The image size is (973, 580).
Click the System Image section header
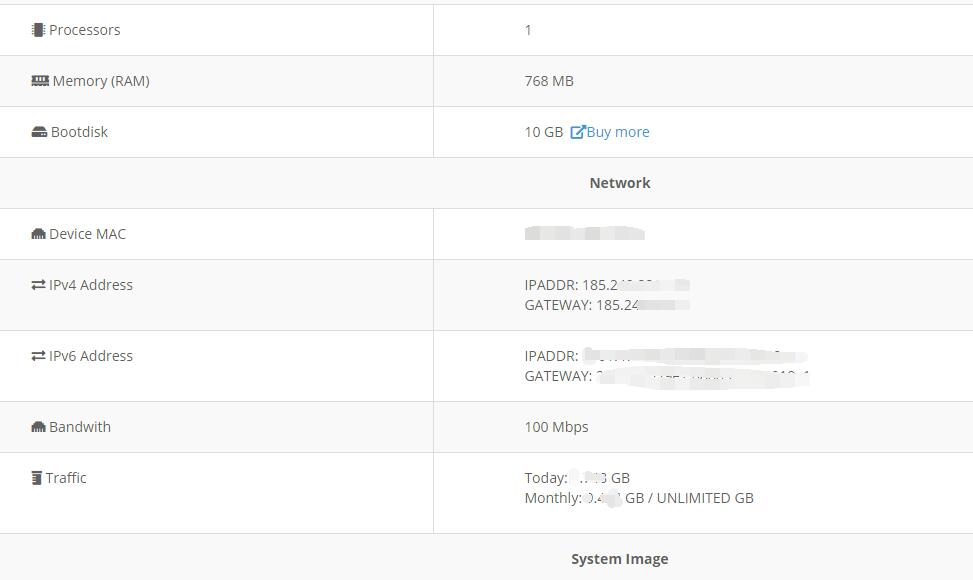point(619,559)
